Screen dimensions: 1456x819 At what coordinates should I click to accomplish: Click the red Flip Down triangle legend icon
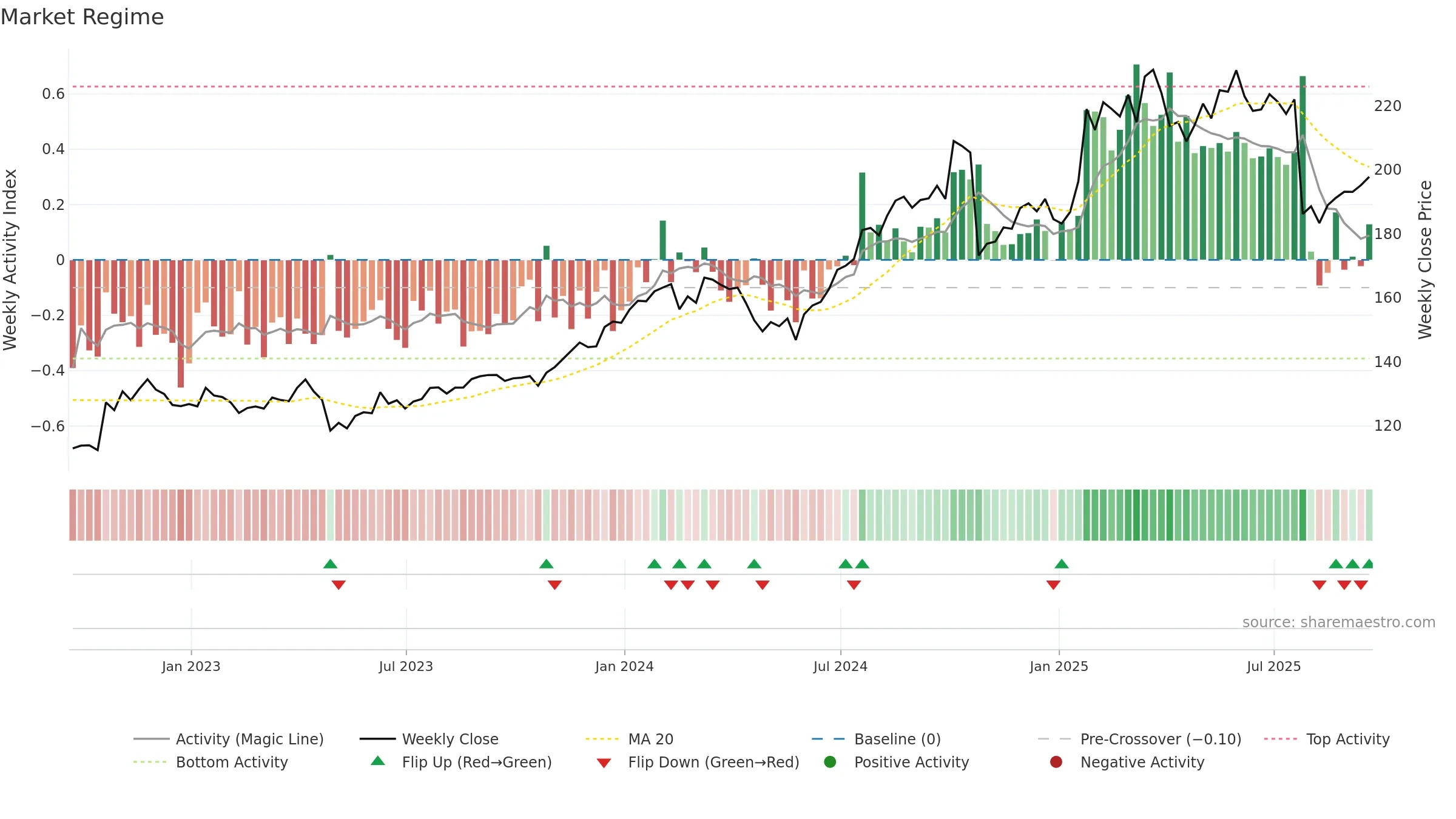(604, 763)
